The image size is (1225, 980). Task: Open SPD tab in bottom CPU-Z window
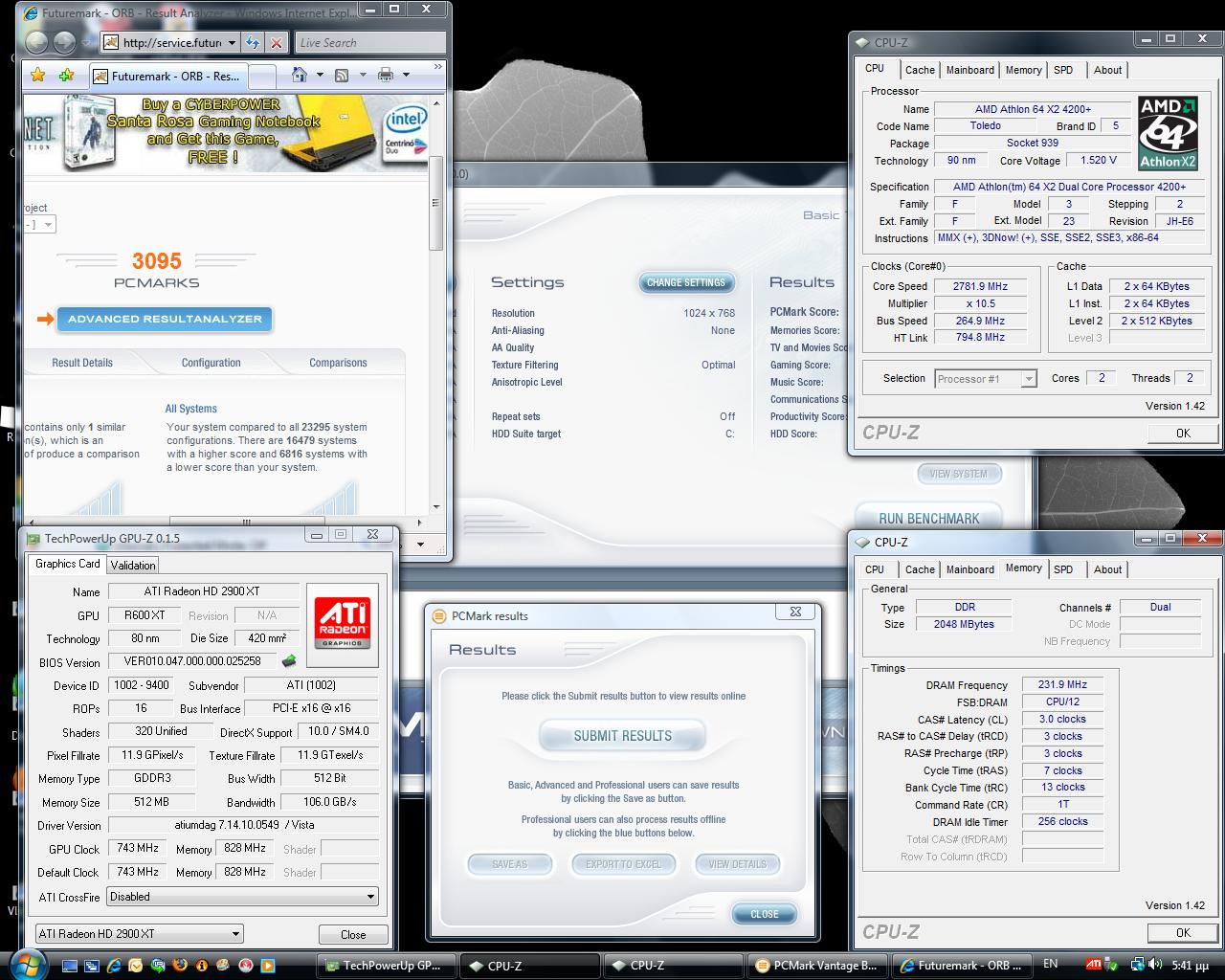pyautogui.click(x=1063, y=569)
